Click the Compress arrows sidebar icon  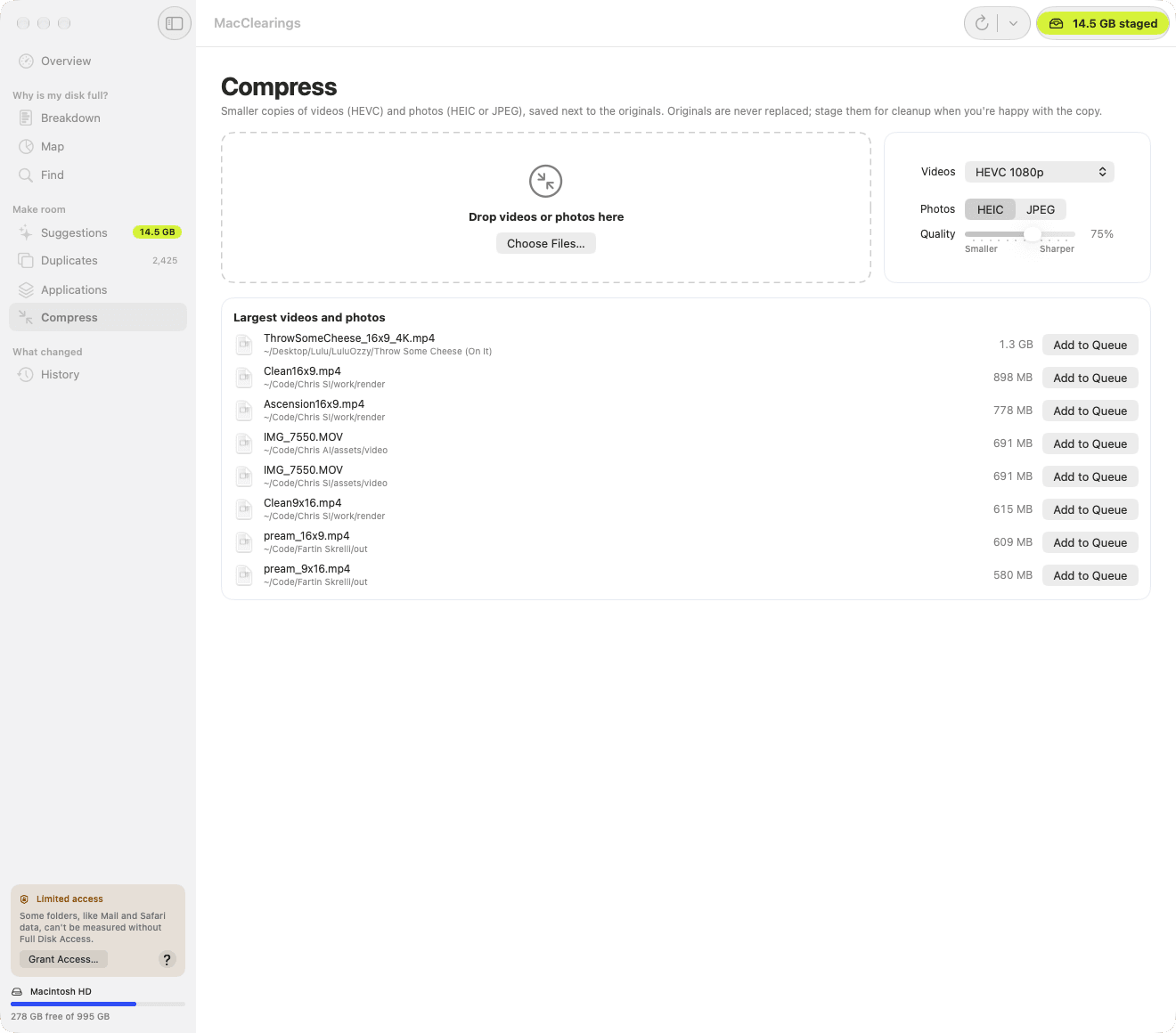tap(26, 318)
